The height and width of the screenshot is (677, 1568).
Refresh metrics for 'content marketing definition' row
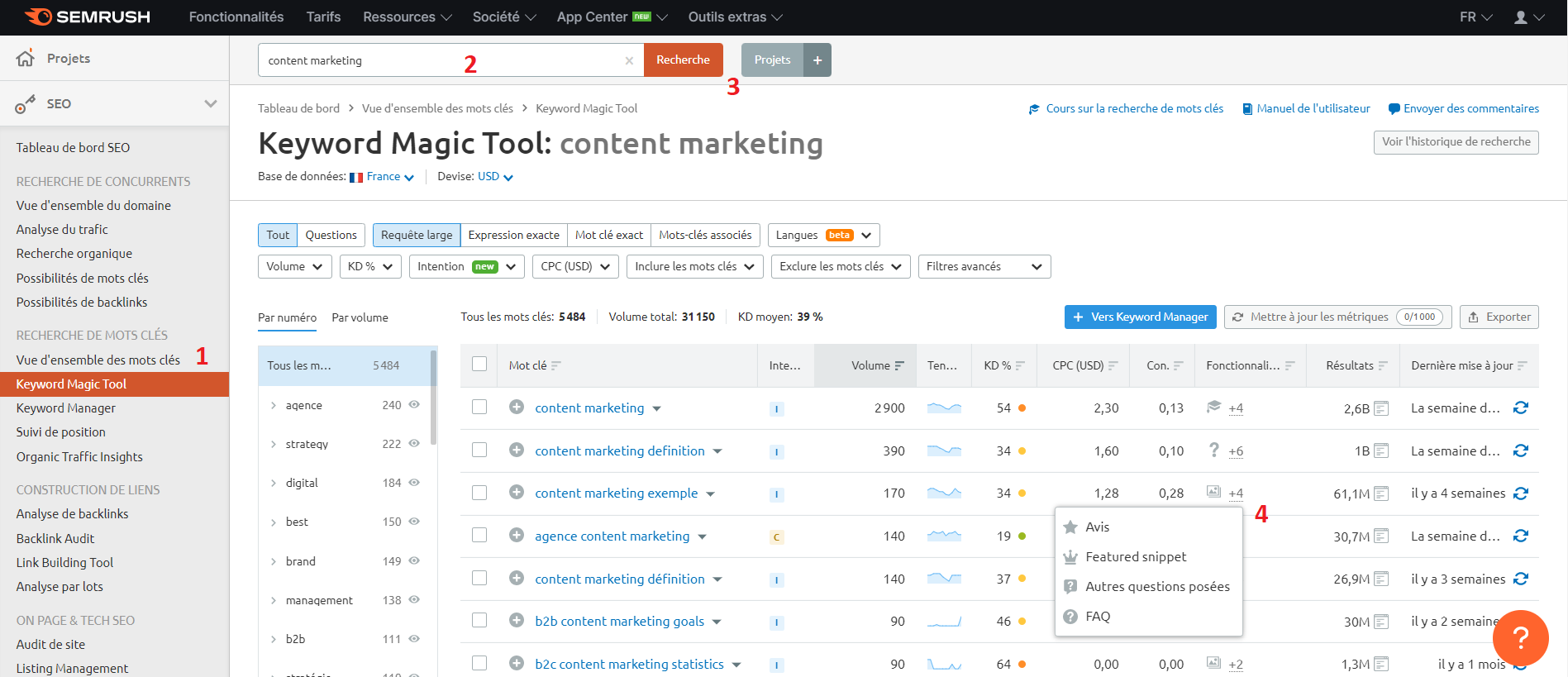[1521, 451]
